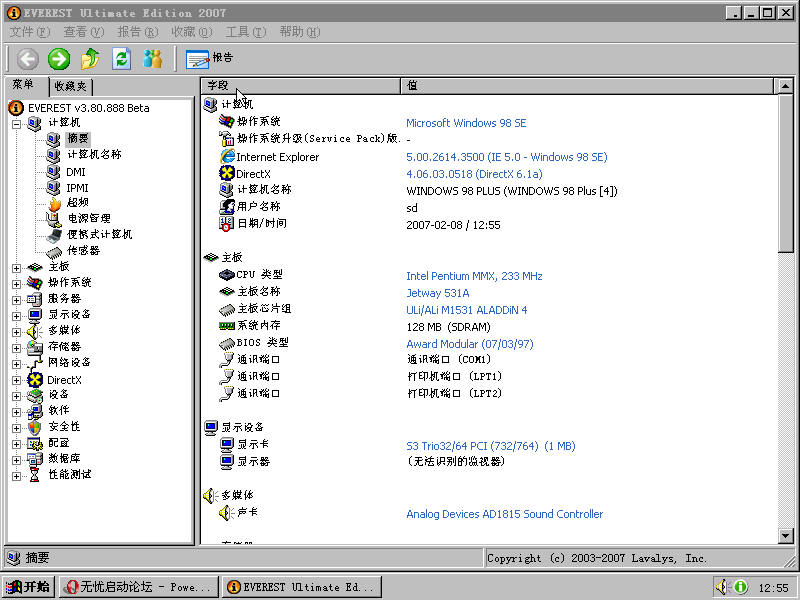
Task: Open the 工具(T) menu
Action: [x=246, y=32]
